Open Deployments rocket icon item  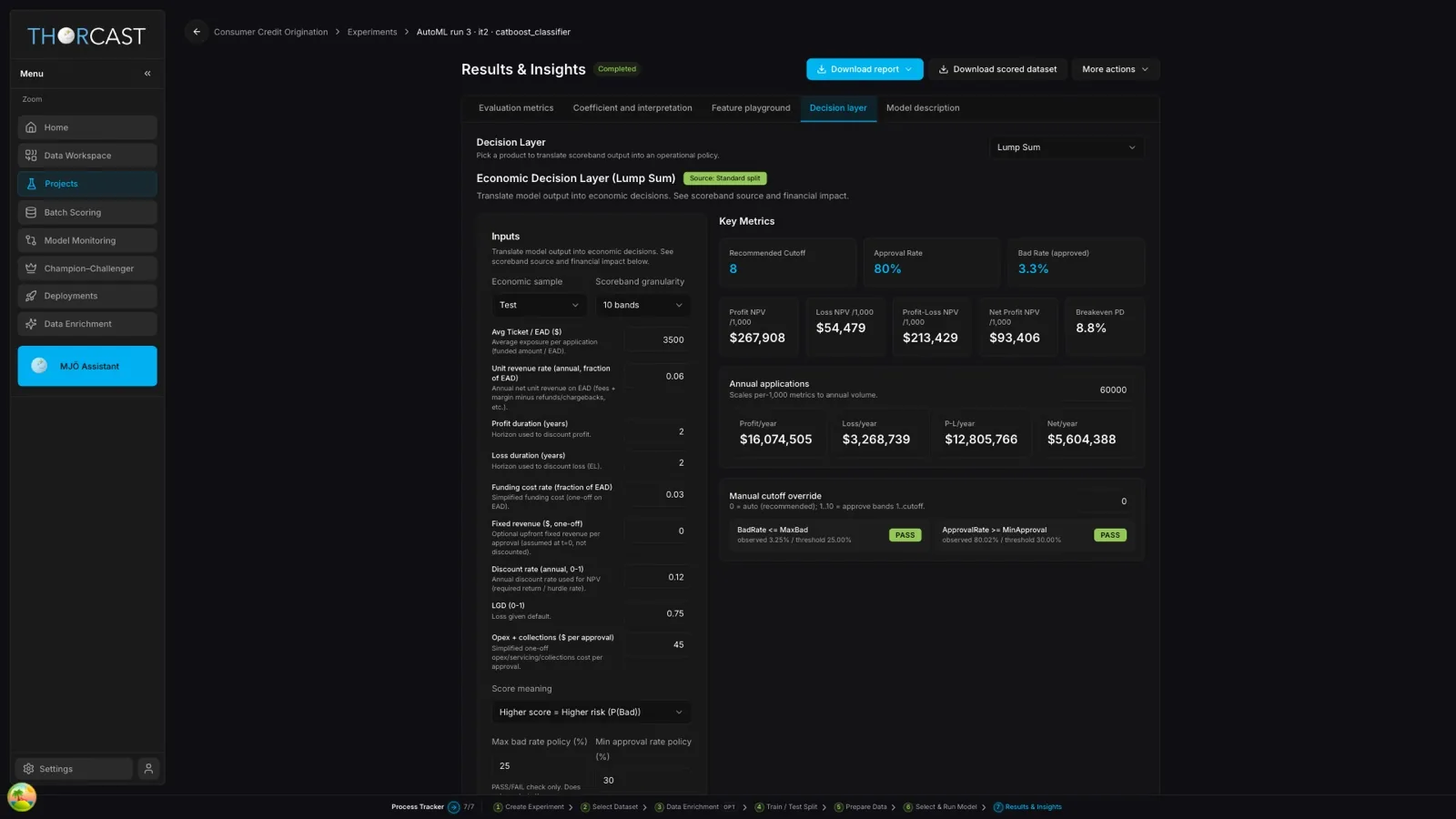point(87,296)
